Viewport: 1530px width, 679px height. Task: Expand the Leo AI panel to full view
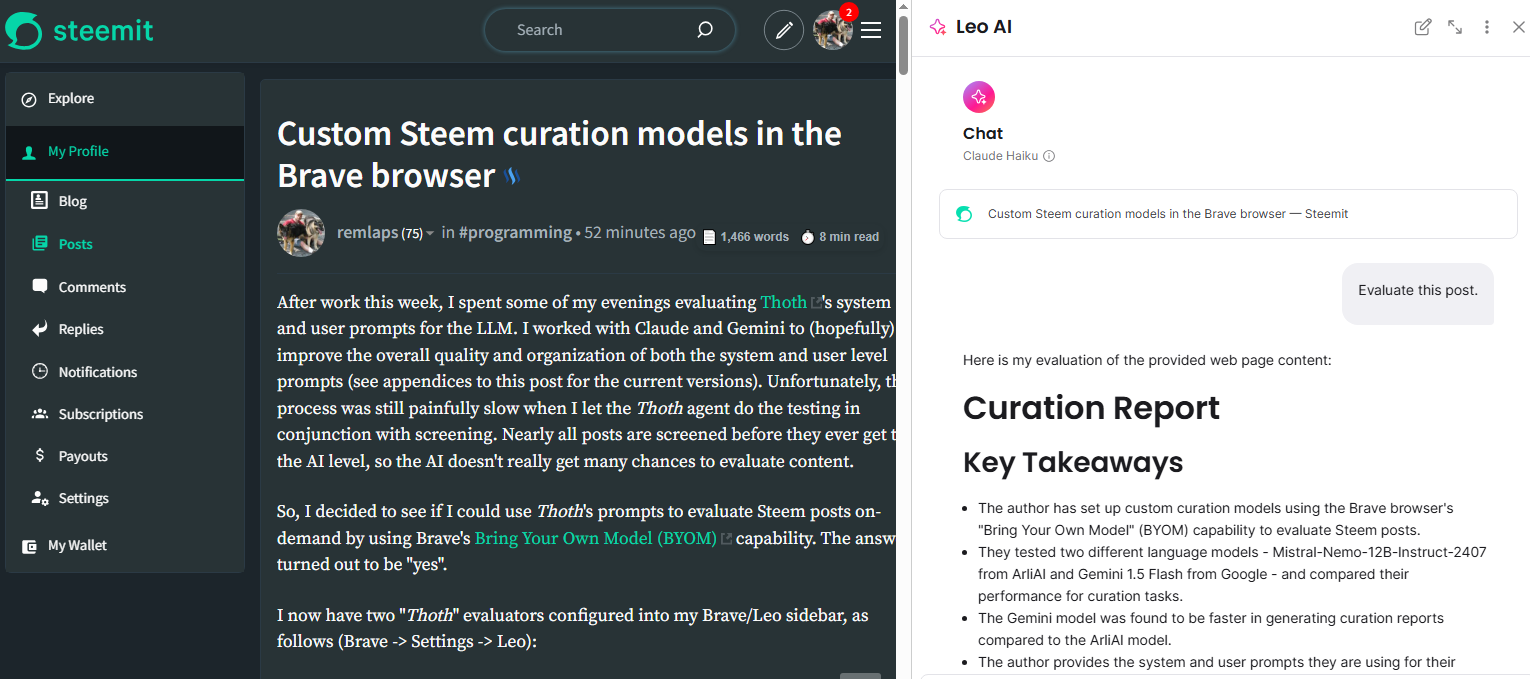click(1455, 28)
